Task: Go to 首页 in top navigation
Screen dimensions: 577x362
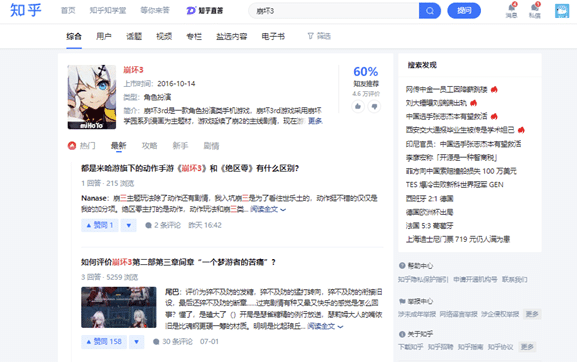Action: [68, 10]
